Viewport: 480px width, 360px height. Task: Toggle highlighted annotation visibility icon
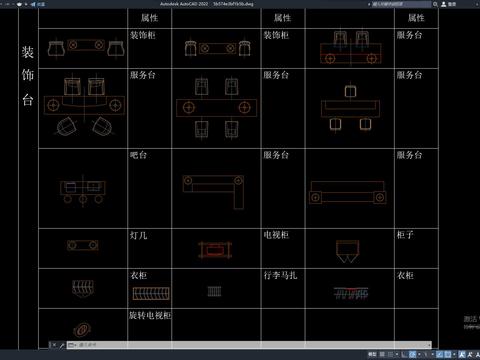click(x=461, y=354)
